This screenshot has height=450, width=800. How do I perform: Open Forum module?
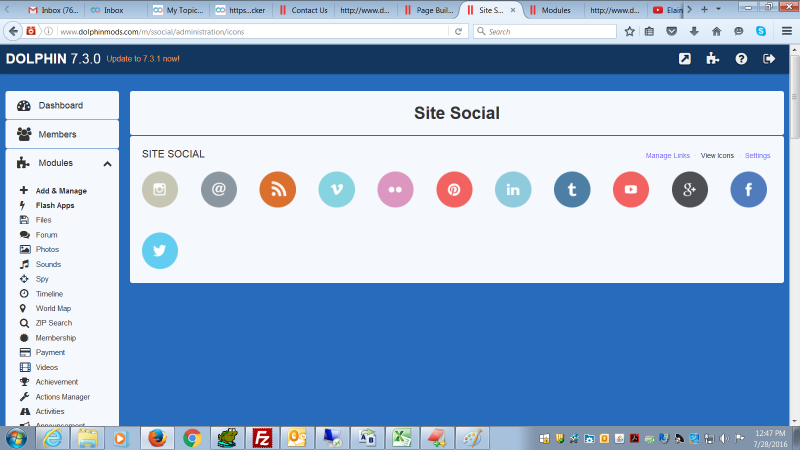[46, 235]
